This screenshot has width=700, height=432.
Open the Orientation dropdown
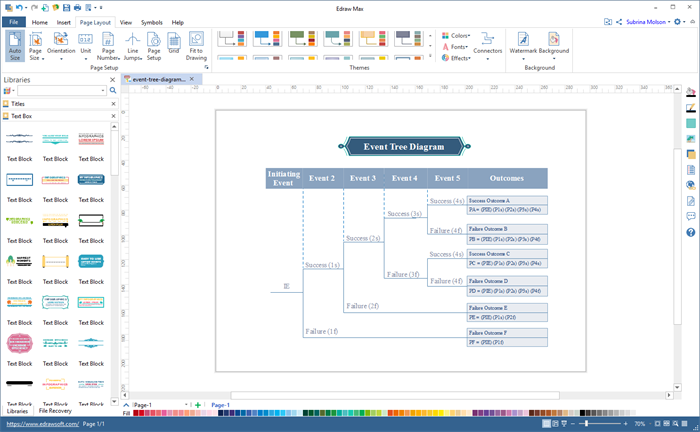61,46
